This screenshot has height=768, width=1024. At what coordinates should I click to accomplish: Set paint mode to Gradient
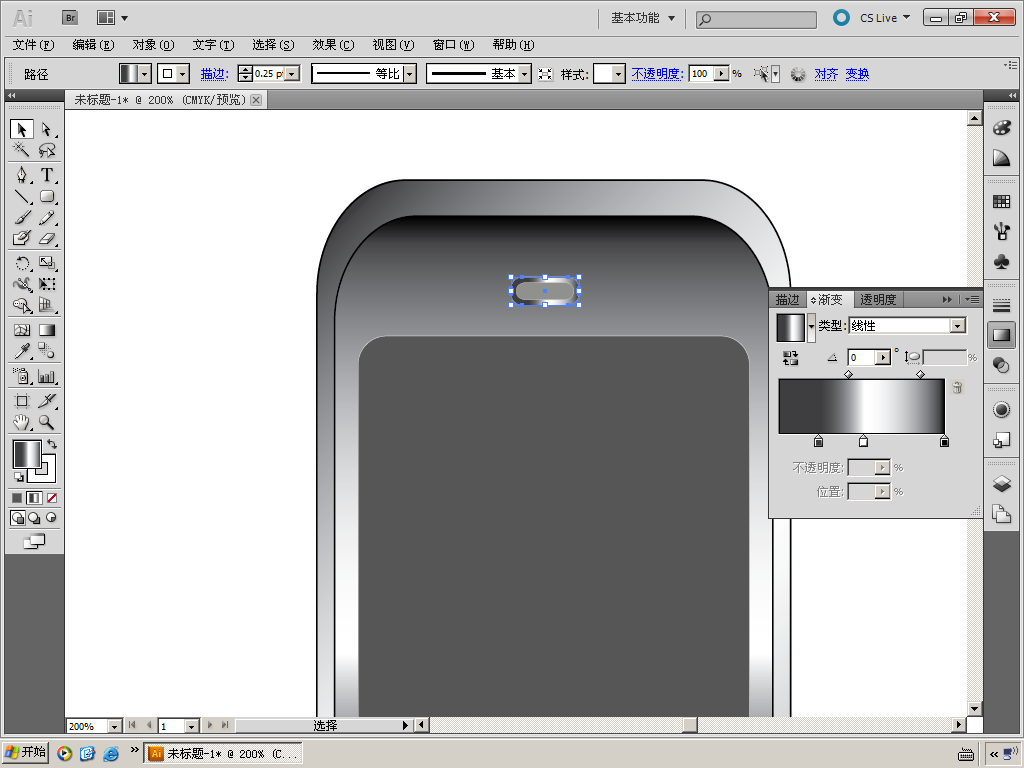click(x=34, y=498)
